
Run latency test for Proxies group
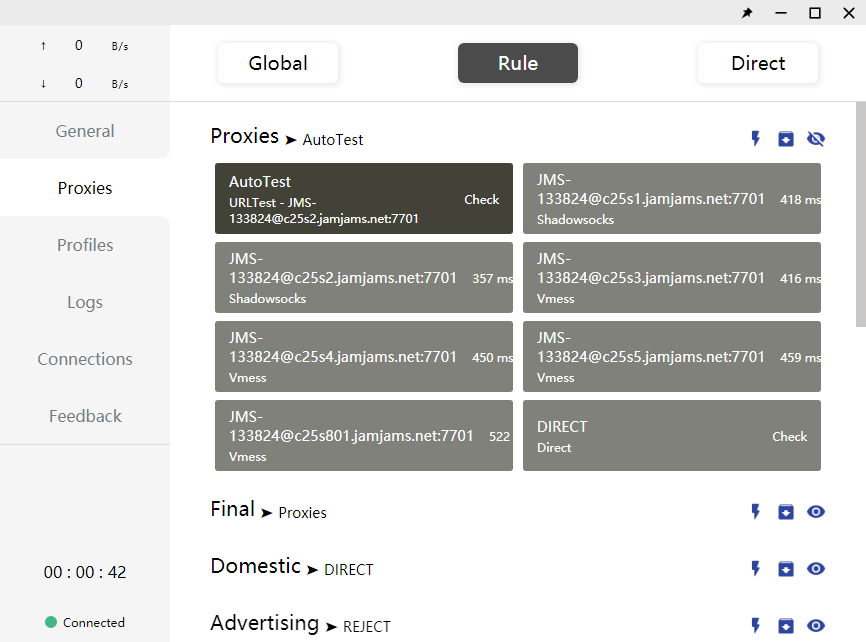pyautogui.click(x=756, y=139)
